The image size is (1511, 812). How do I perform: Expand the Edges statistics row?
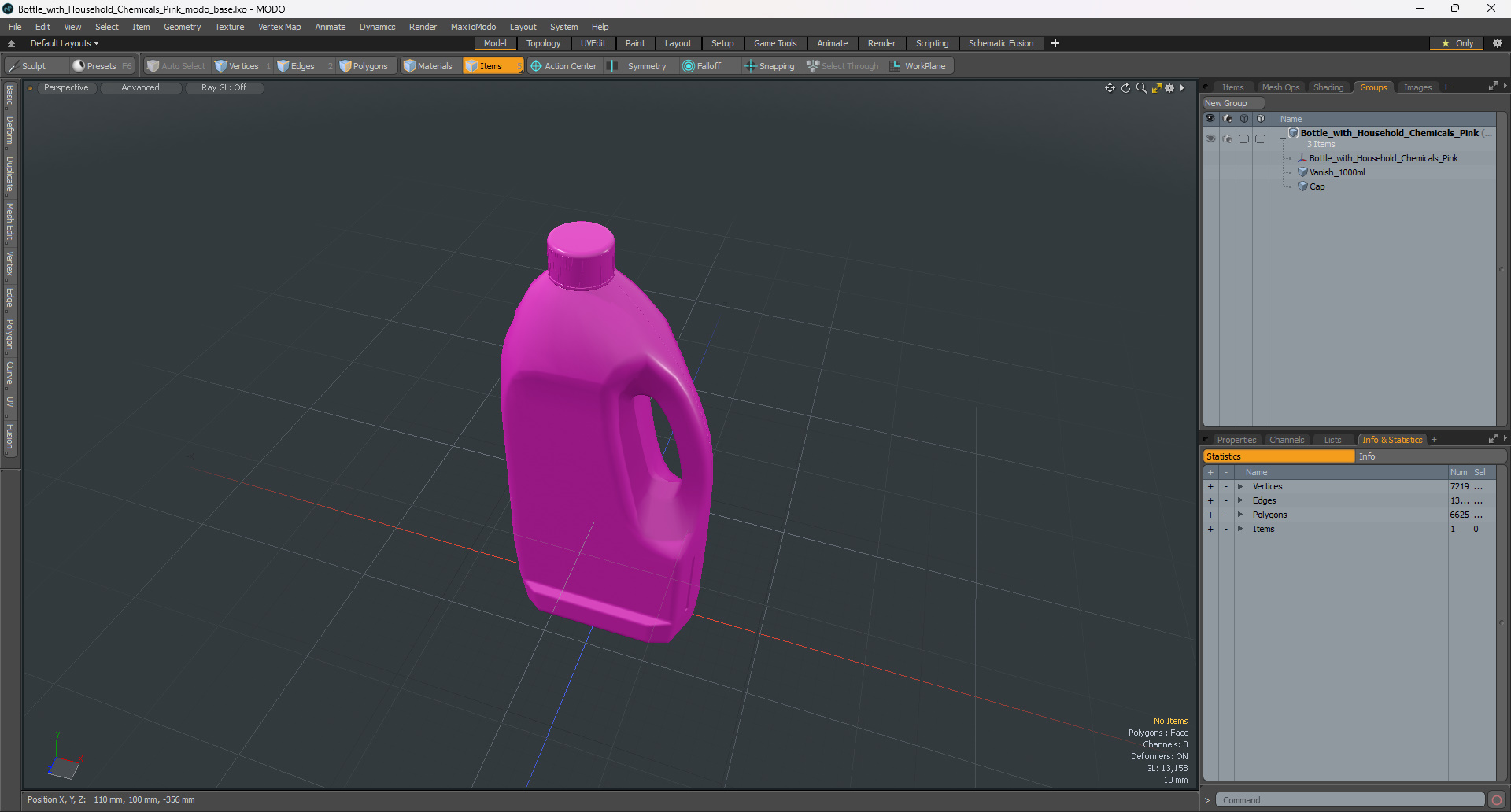coord(1240,501)
